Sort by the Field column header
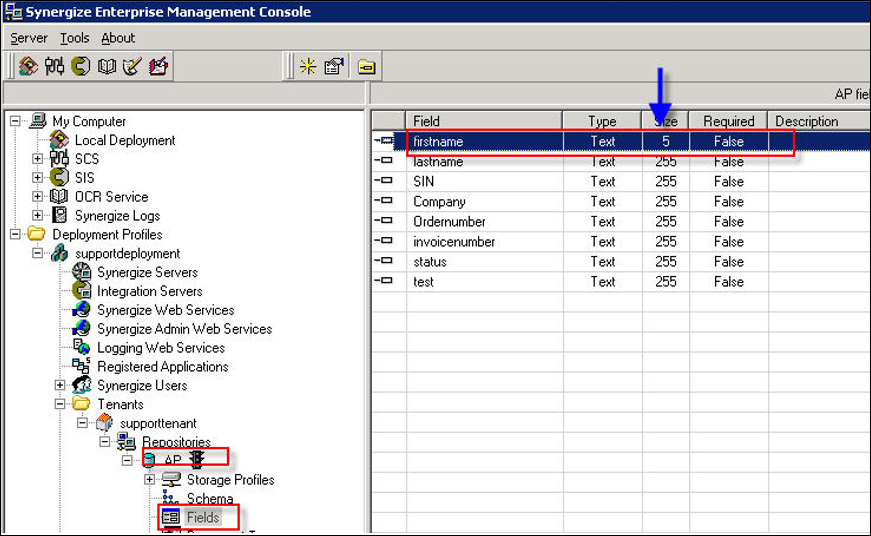 point(484,121)
